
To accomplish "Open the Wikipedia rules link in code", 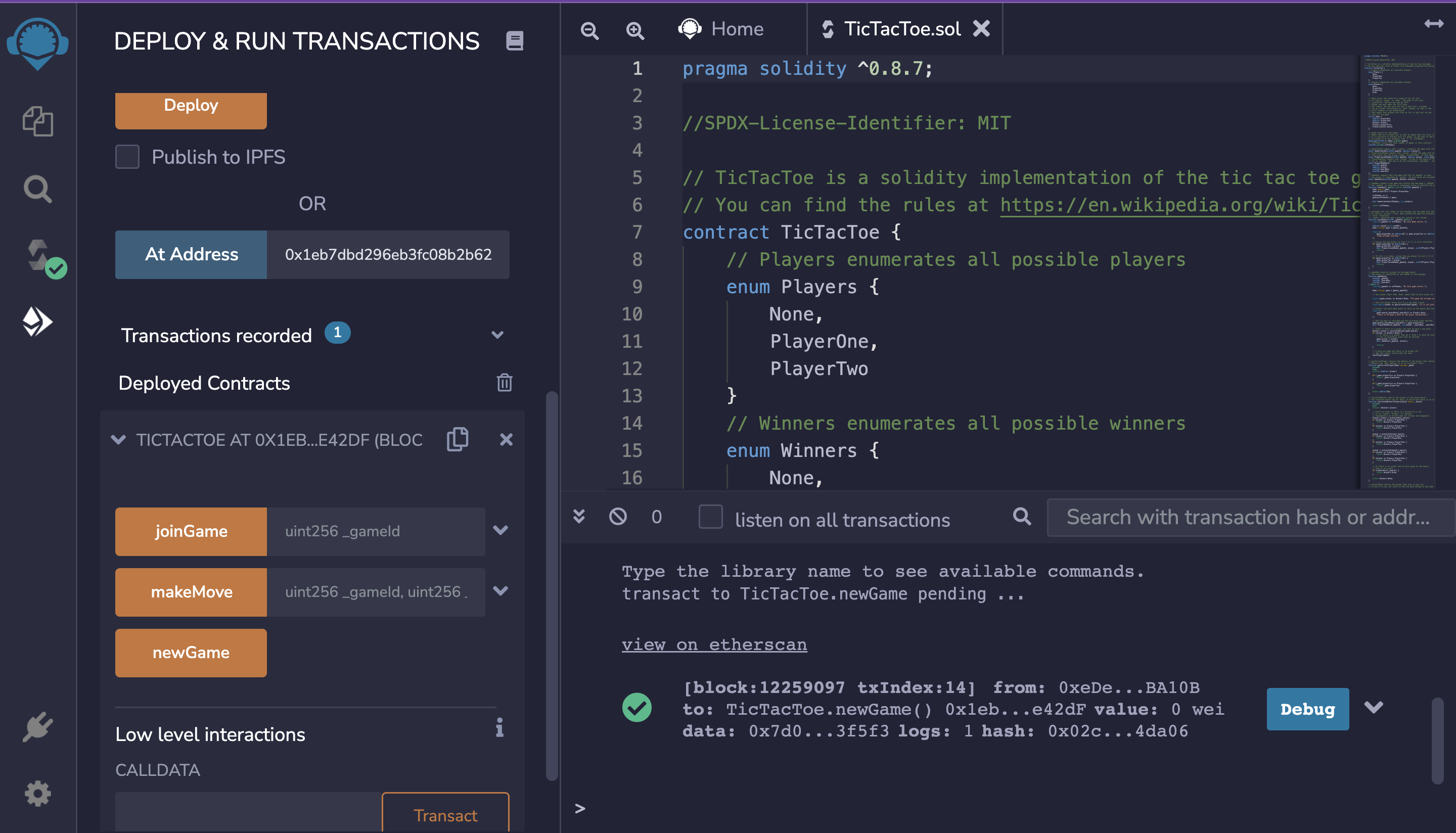I will [x=1180, y=205].
